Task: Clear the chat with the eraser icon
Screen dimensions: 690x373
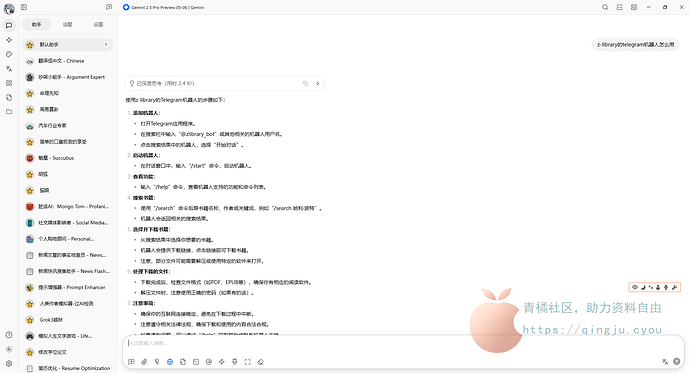Action: 261,362
